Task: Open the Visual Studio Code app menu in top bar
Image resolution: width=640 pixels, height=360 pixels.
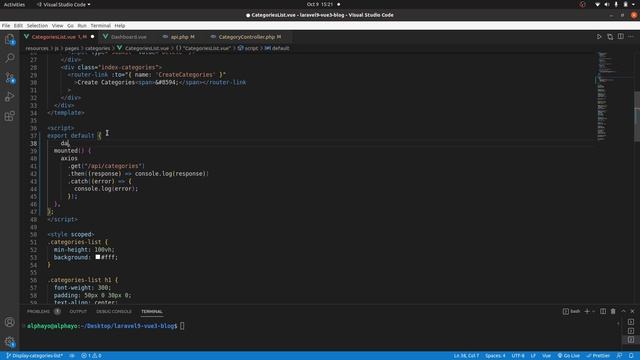Action: pyautogui.click(x=63, y=4)
